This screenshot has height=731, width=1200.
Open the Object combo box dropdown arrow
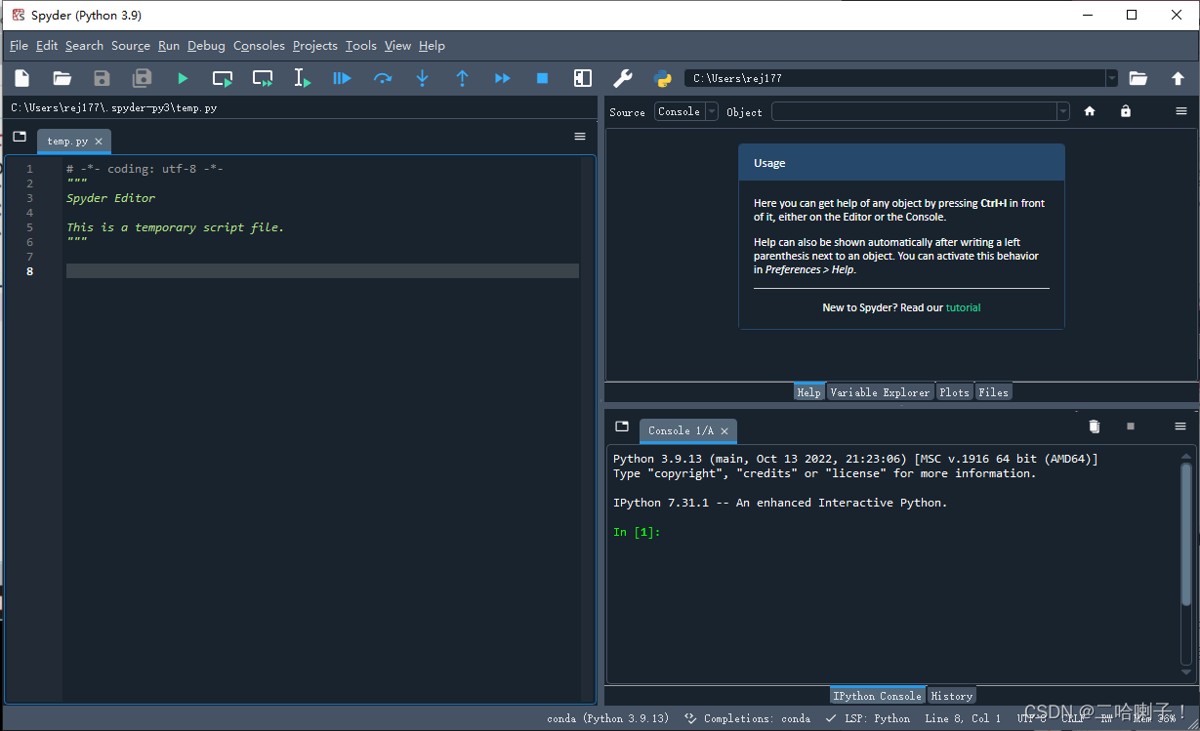1063,112
